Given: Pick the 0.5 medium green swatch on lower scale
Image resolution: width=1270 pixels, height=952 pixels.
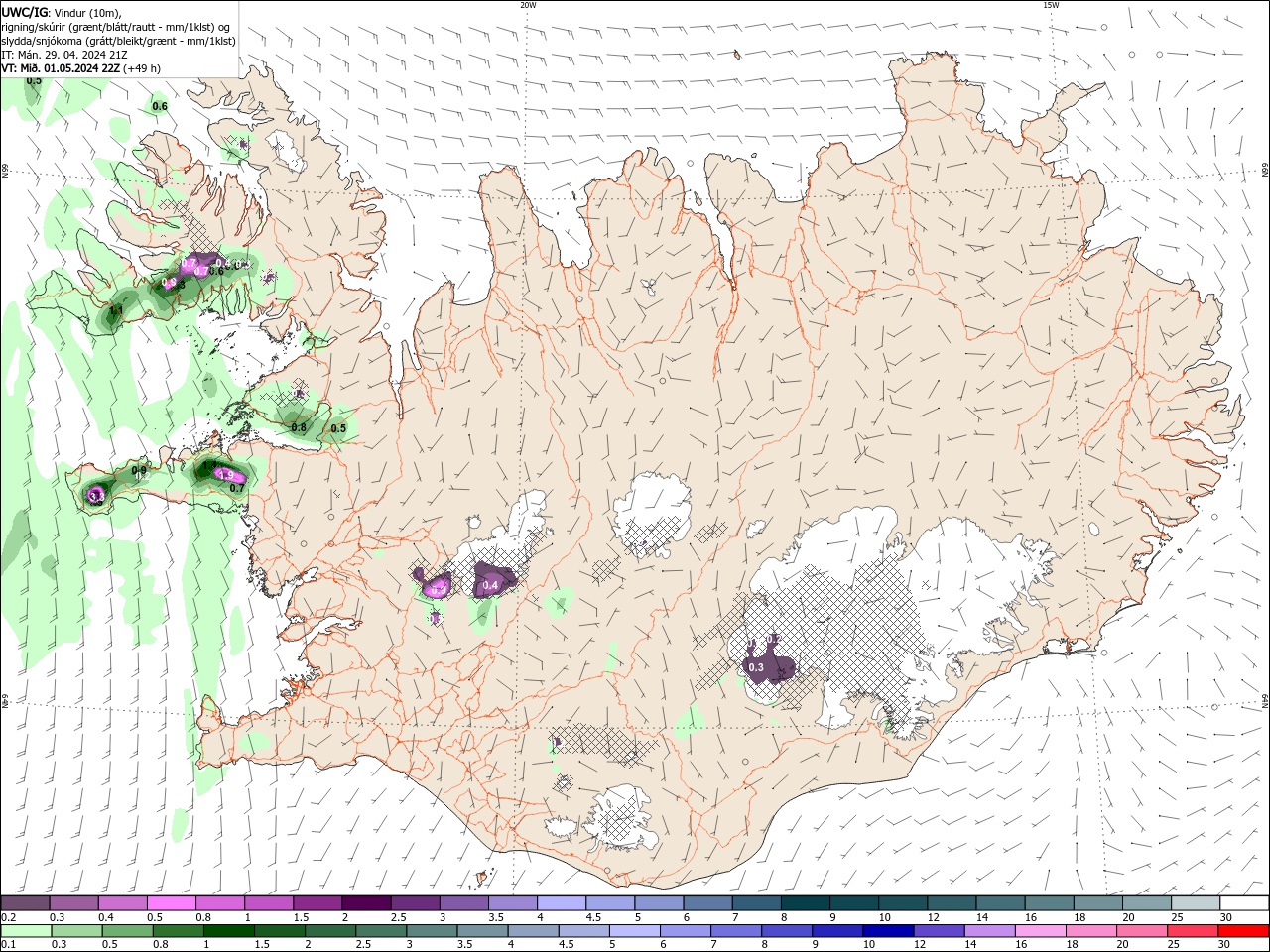Looking at the screenshot, I should point(127,931).
